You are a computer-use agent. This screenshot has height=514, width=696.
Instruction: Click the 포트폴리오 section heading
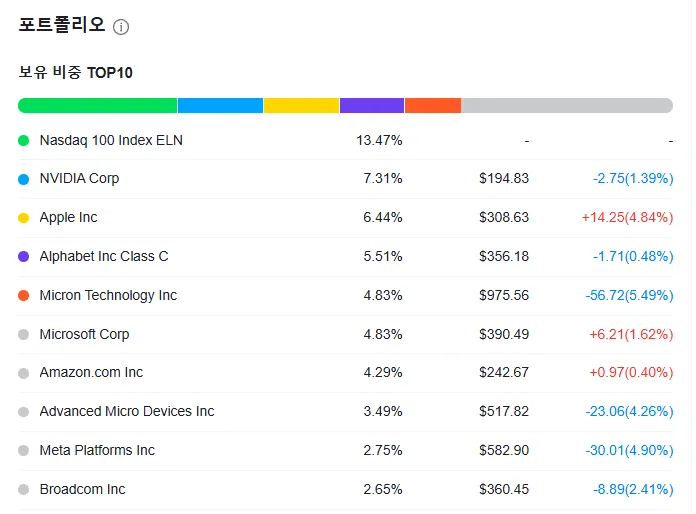tap(62, 24)
